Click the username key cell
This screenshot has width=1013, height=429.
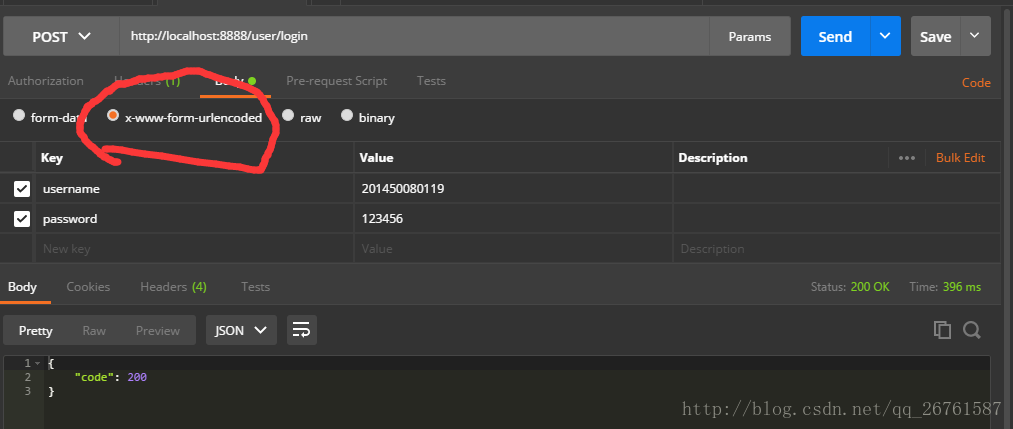194,189
